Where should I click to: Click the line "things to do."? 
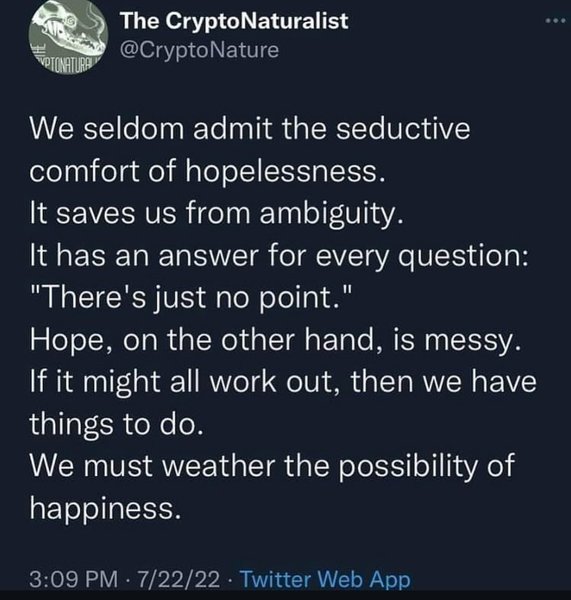click(116, 424)
